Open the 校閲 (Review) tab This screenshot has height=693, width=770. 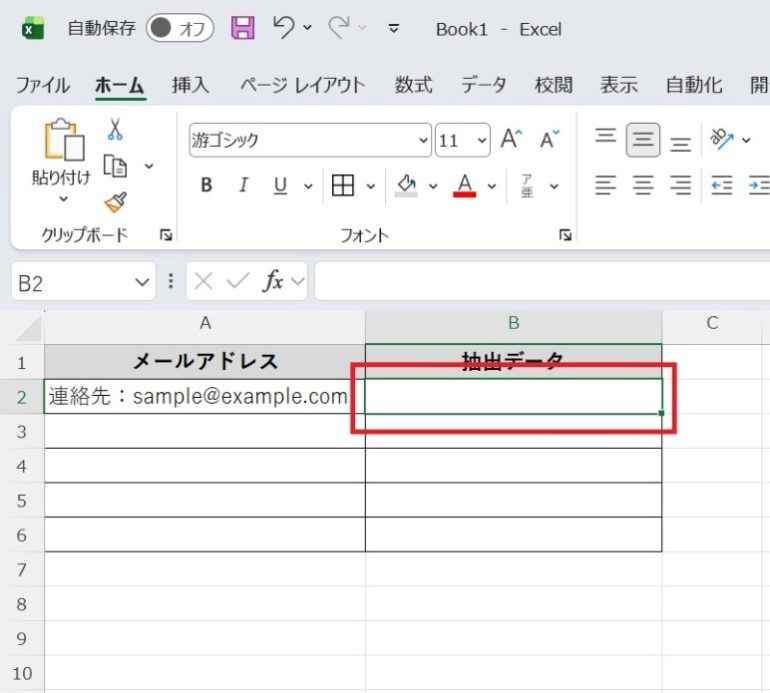tap(553, 85)
